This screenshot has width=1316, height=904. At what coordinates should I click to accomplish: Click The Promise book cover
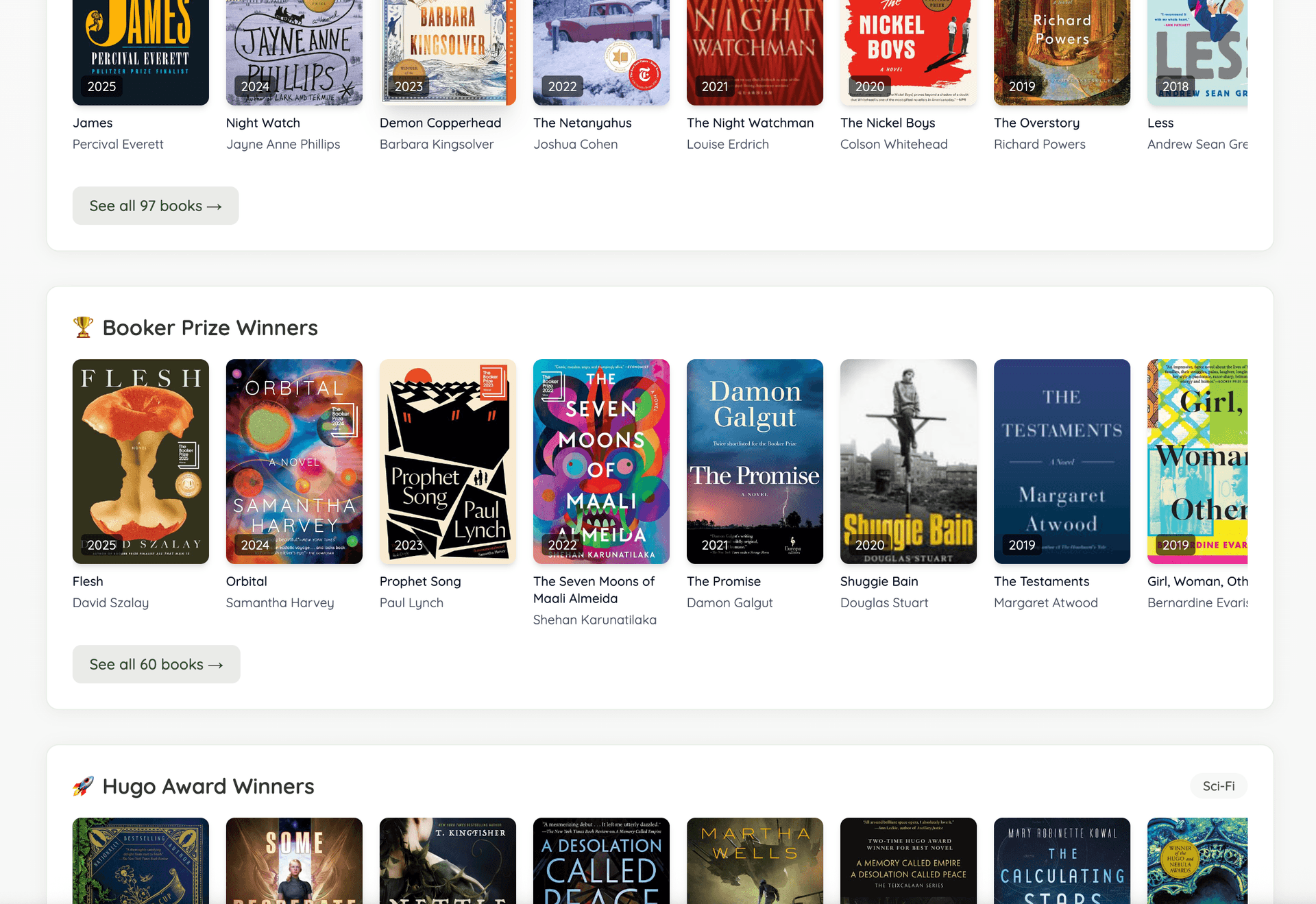[x=755, y=461]
